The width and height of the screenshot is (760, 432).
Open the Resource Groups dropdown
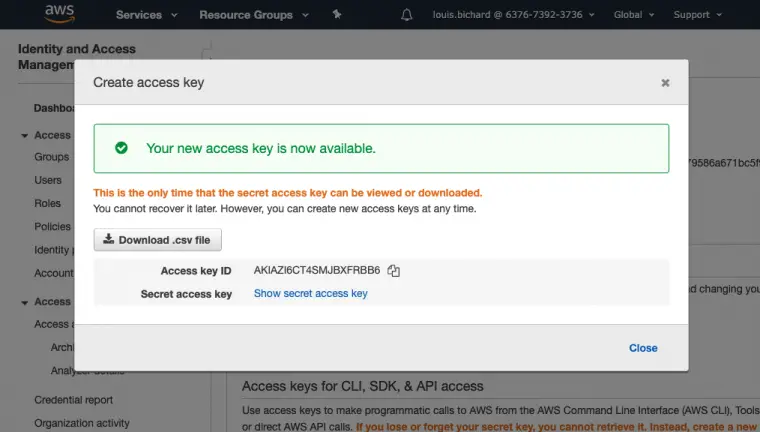tap(252, 15)
